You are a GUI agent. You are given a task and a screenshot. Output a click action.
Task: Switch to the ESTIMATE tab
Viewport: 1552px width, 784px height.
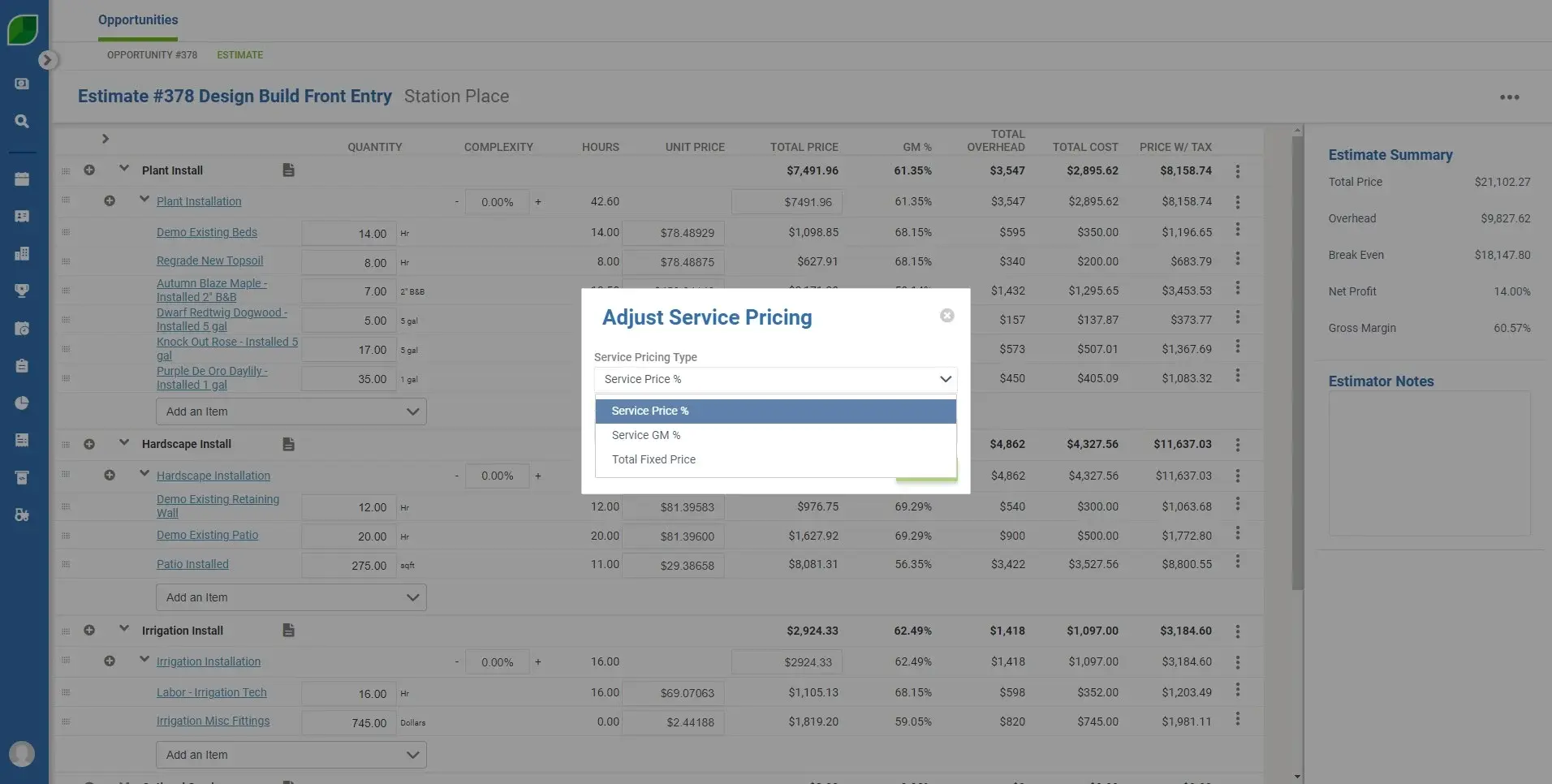point(239,55)
